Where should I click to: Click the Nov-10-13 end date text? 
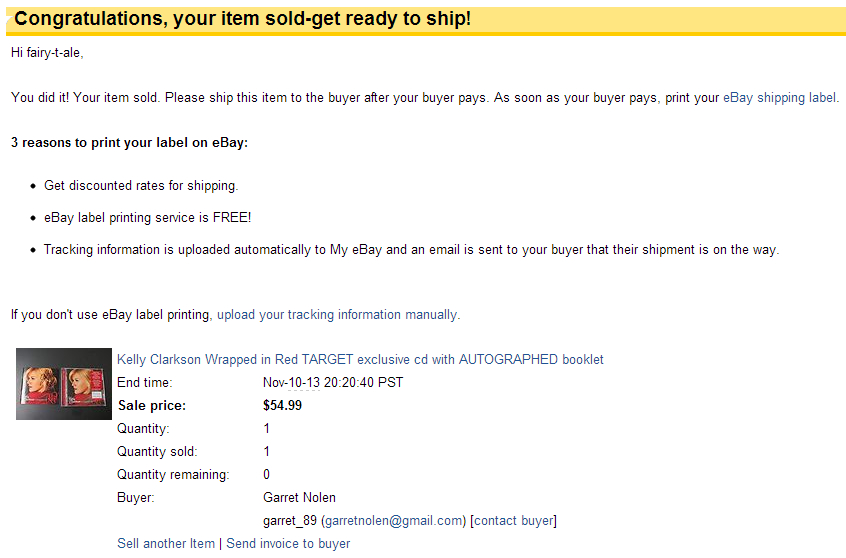(x=291, y=383)
